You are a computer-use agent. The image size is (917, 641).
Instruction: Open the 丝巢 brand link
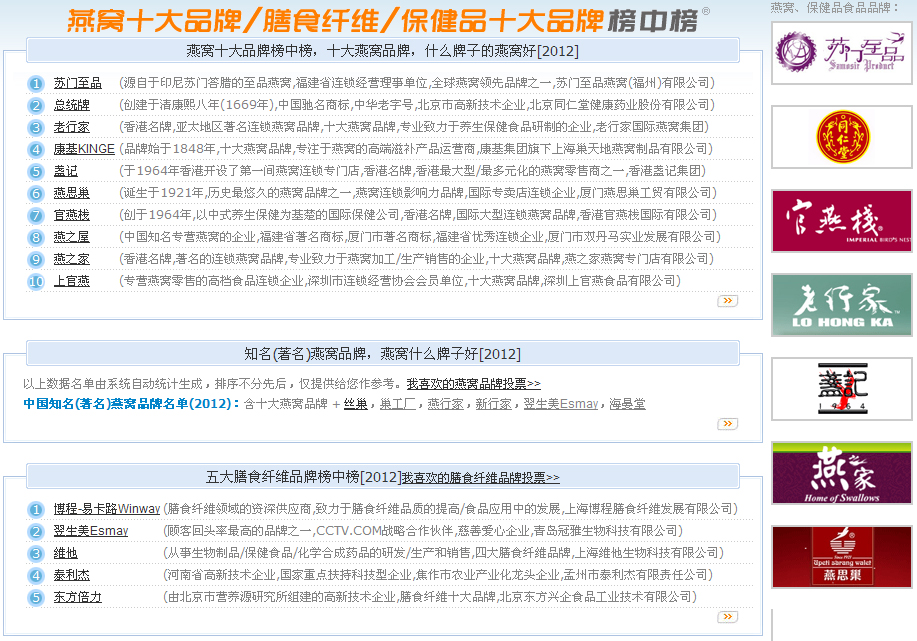(x=356, y=404)
